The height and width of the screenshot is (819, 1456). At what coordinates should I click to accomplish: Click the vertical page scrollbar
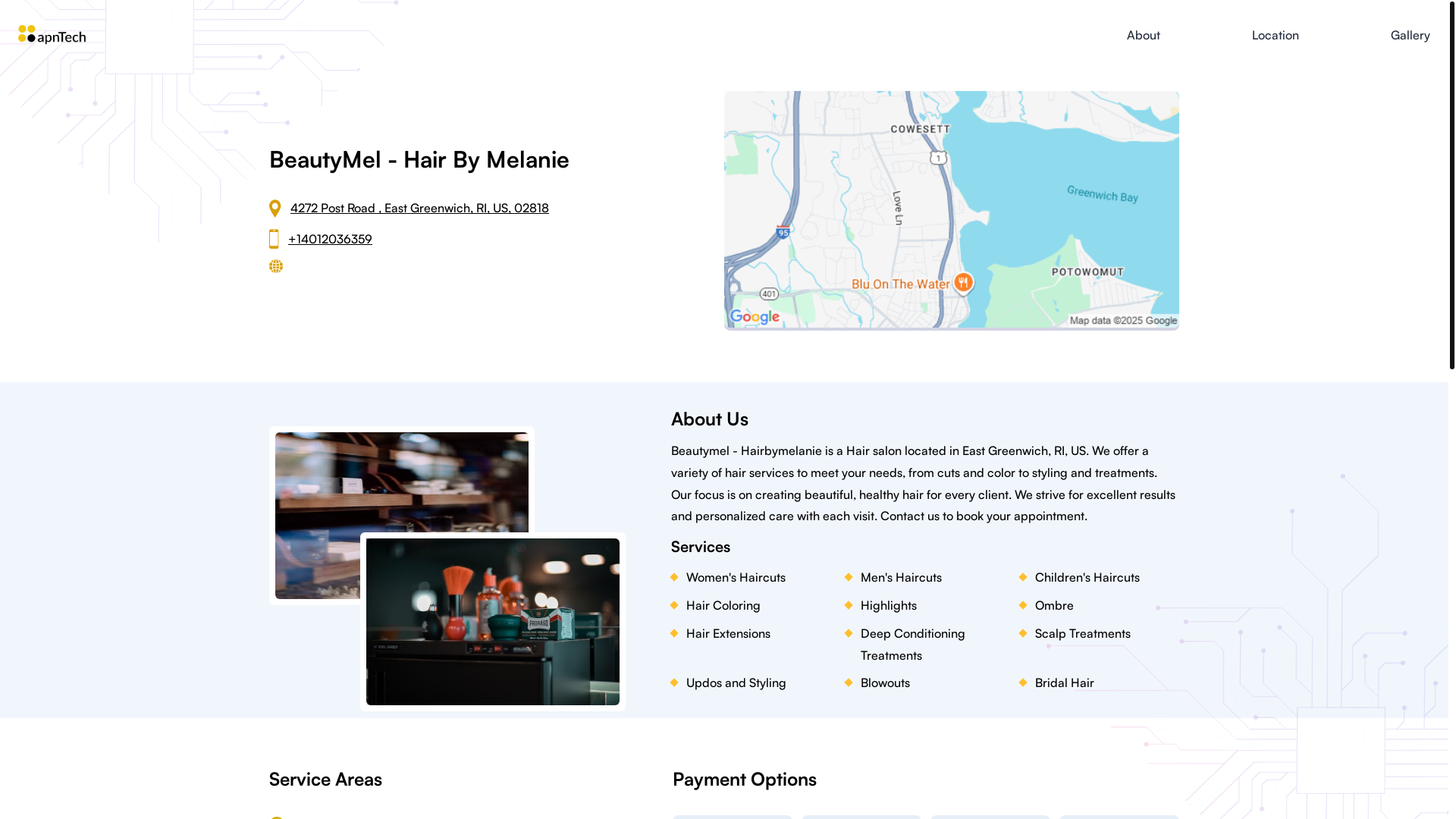tap(1452, 184)
